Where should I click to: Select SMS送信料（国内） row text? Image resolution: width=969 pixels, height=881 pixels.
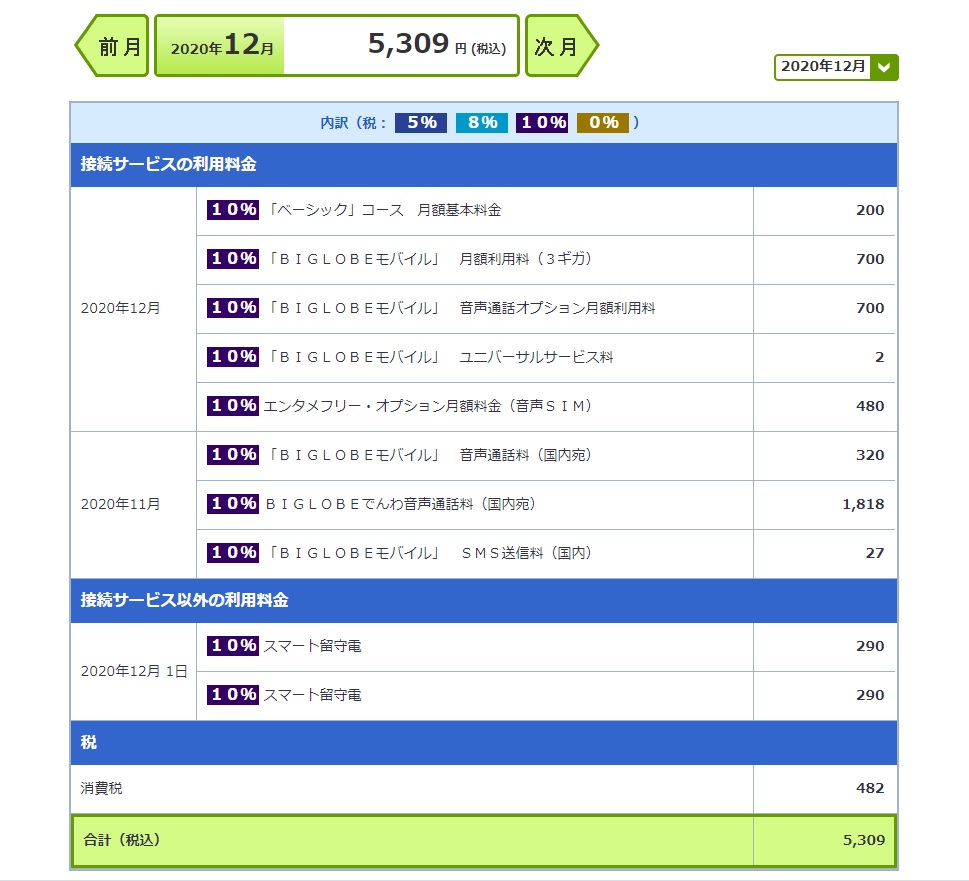(x=429, y=553)
